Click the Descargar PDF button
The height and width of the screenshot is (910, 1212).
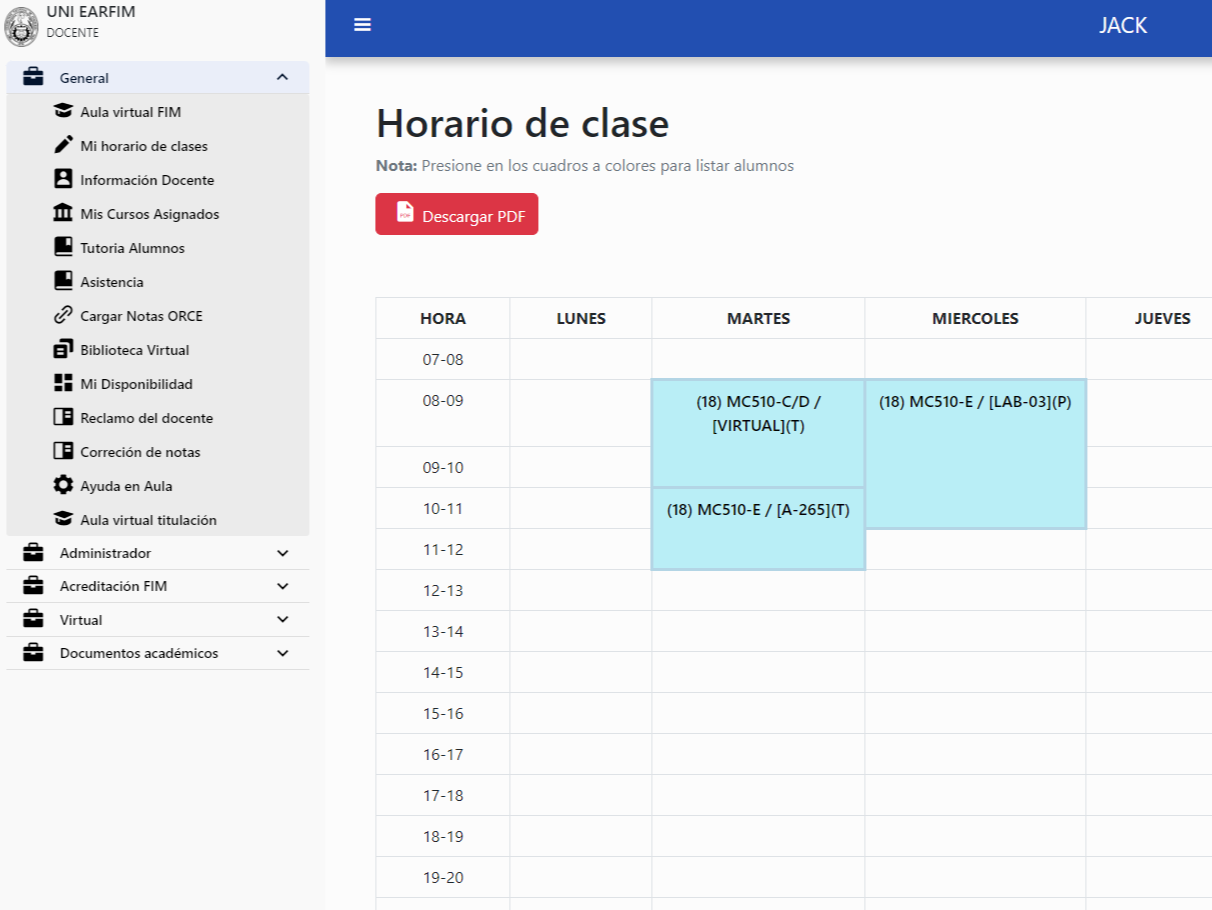coord(456,213)
